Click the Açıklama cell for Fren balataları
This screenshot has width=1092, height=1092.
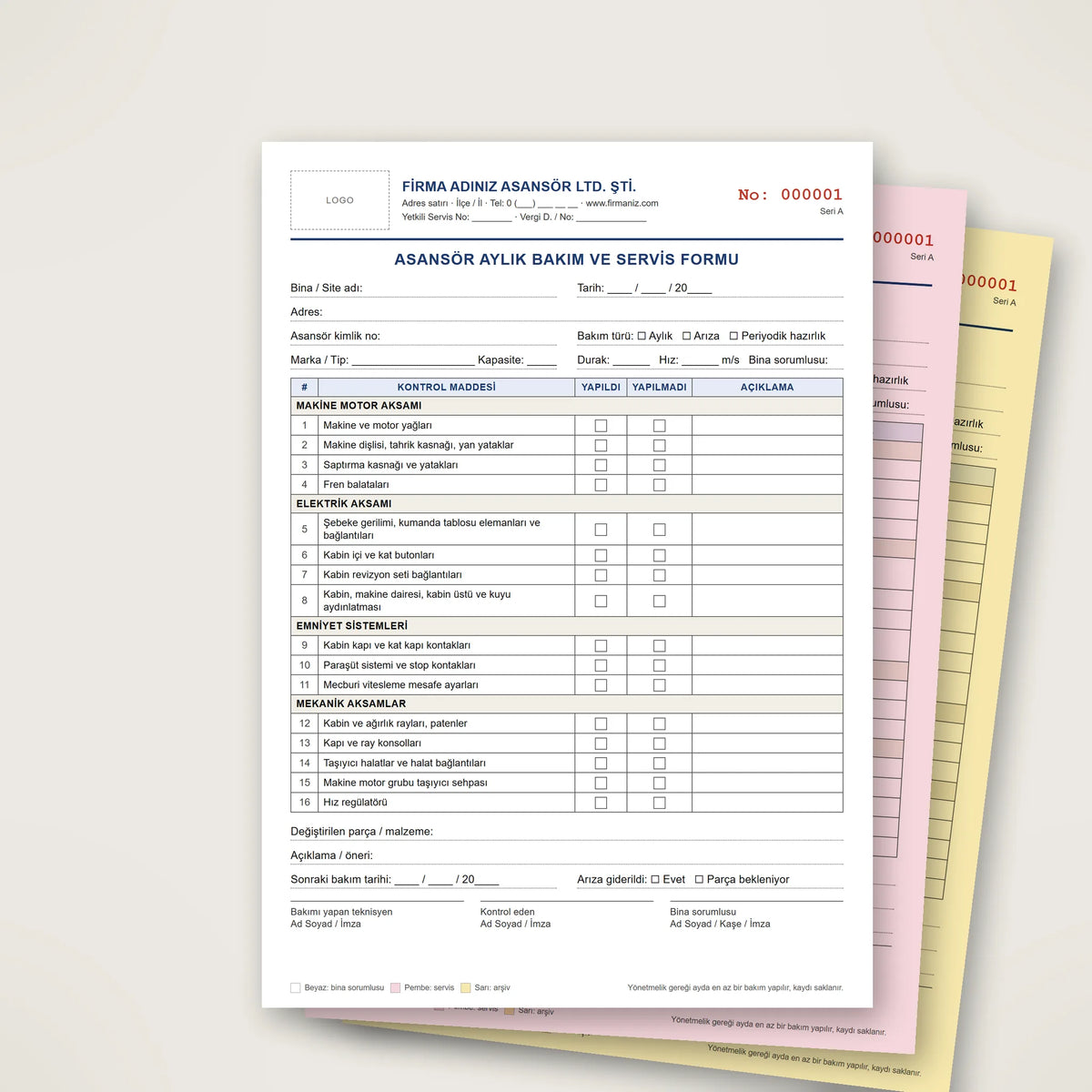click(x=767, y=485)
